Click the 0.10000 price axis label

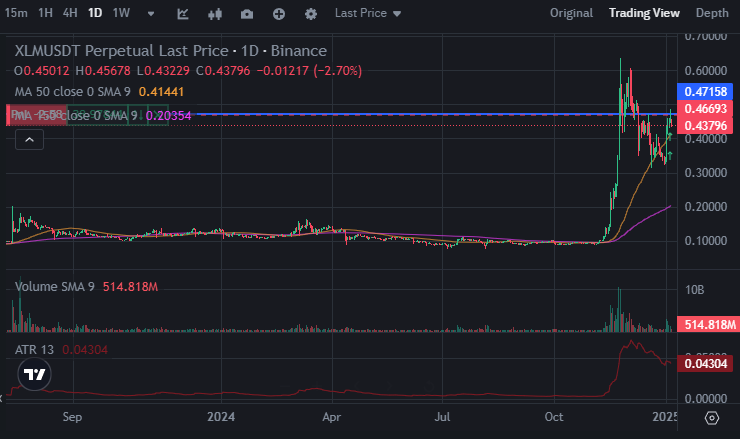pyautogui.click(x=706, y=241)
